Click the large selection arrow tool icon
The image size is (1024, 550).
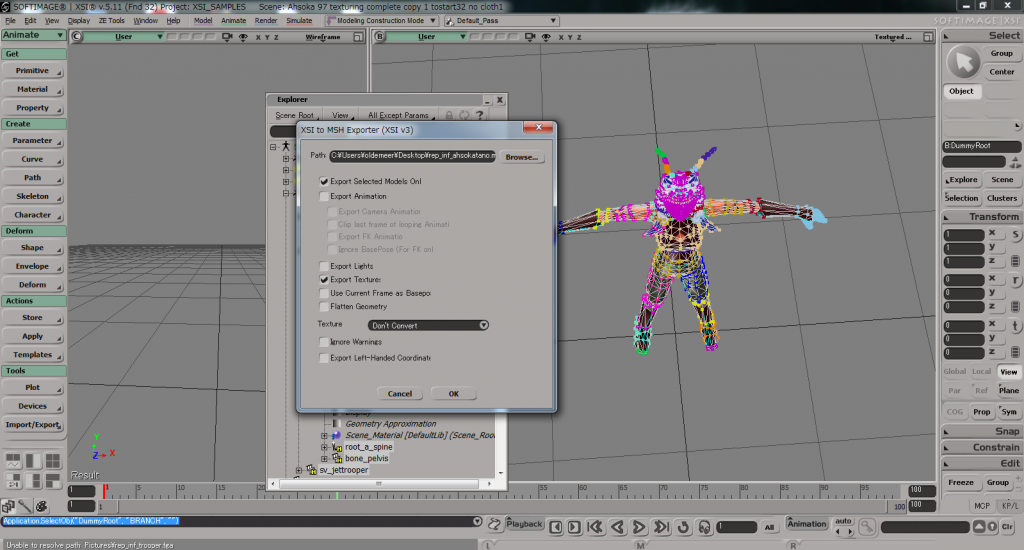click(964, 62)
